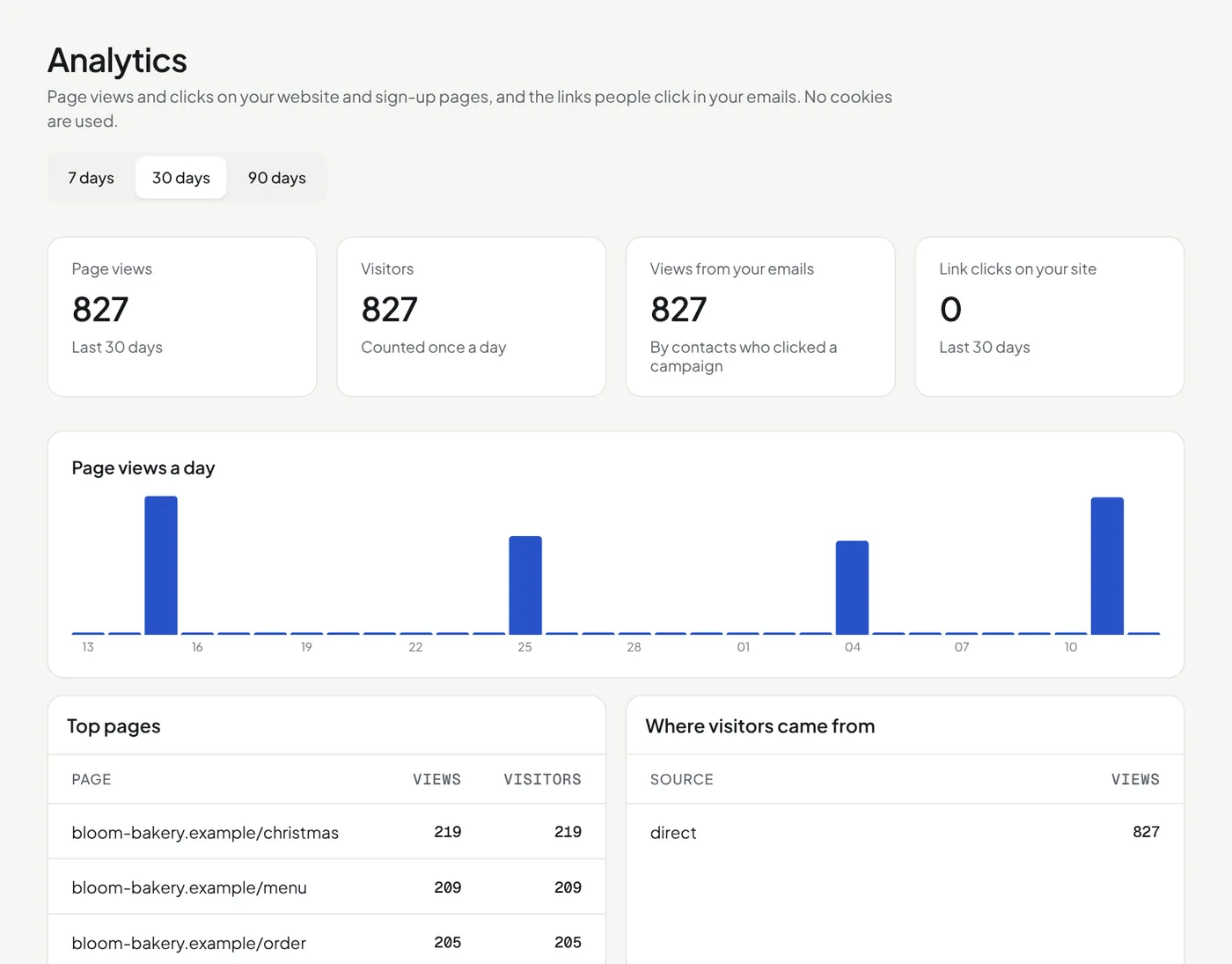The height and width of the screenshot is (964, 1232).
Task: Click the Analytics page title
Action: pos(117,61)
